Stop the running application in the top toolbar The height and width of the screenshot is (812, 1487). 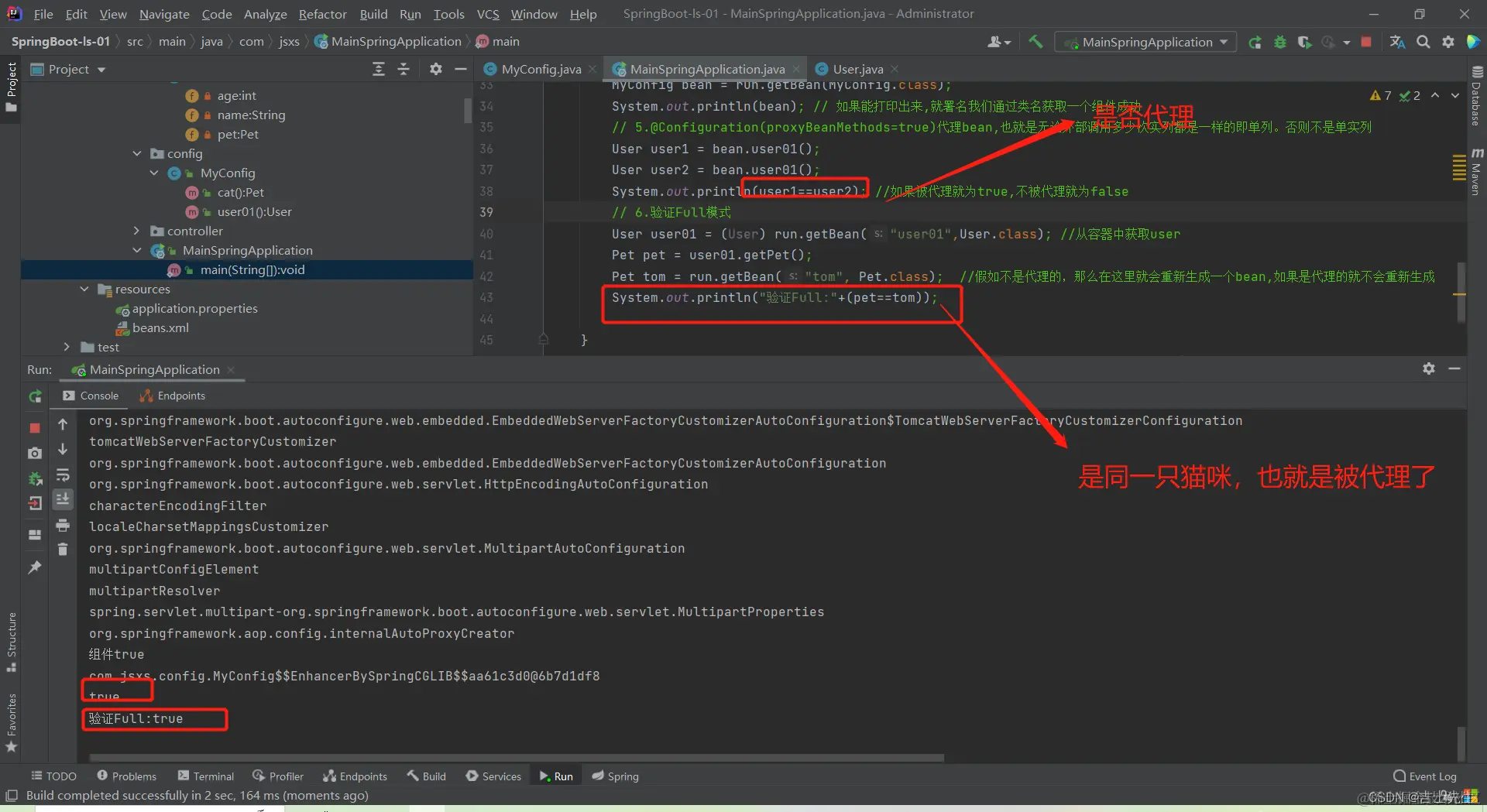coord(1366,42)
